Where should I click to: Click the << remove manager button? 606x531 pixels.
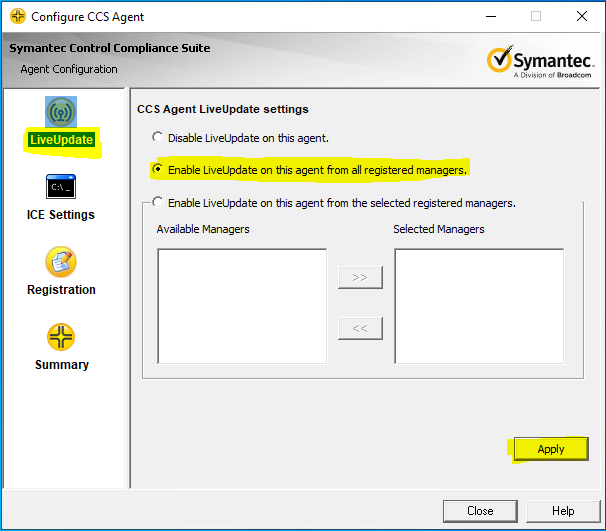[360, 328]
